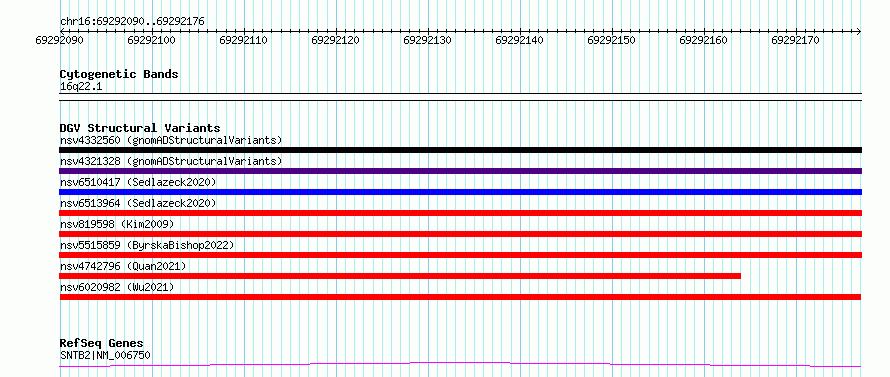The width and height of the screenshot is (890, 377).
Task: Click the 16q22.1 cytogenetic band label
Action: click(81, 87)
